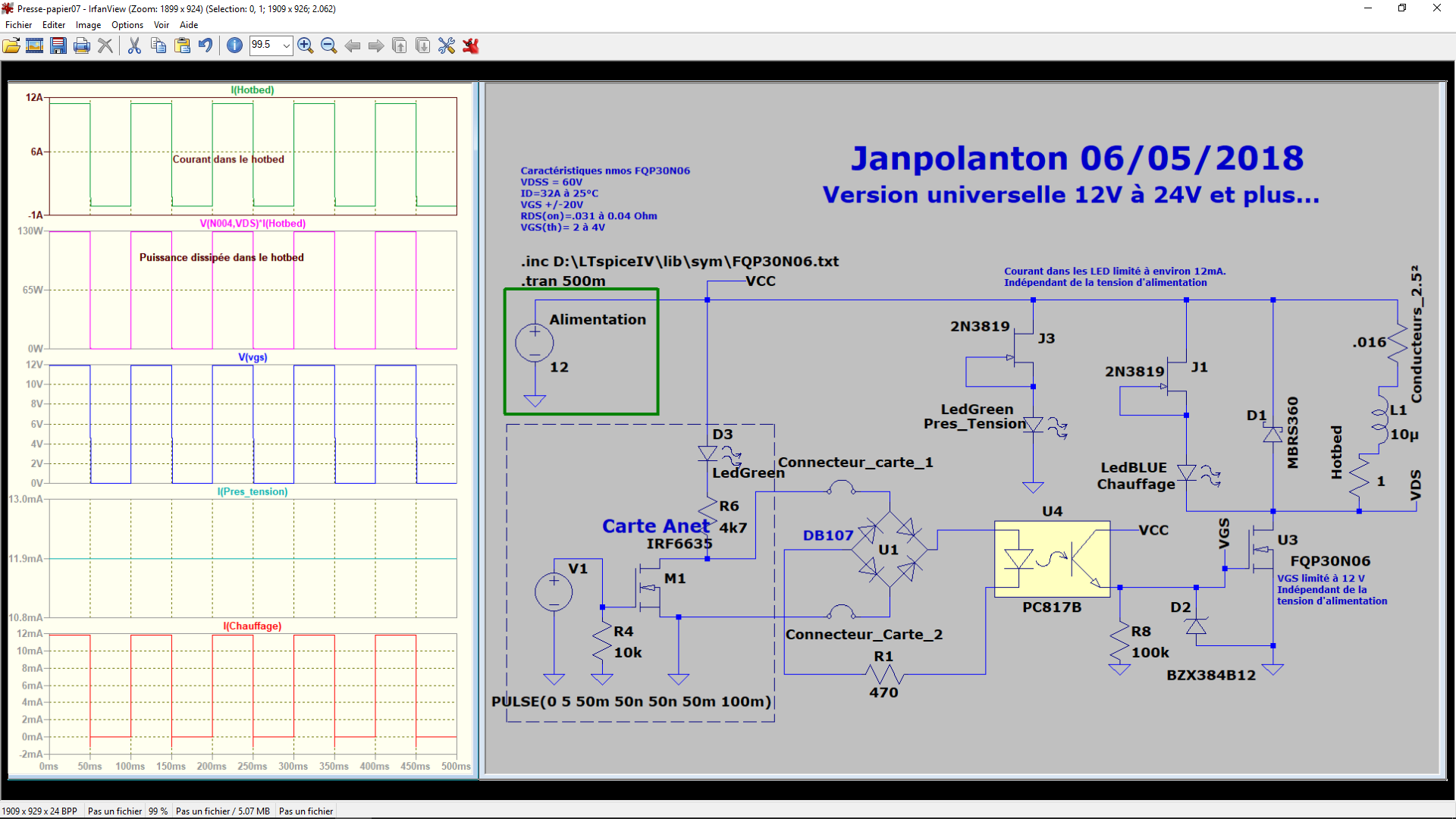The image size is (1456, 819).
Task: Open the Fichier menu
Action: tap(18, 25)
